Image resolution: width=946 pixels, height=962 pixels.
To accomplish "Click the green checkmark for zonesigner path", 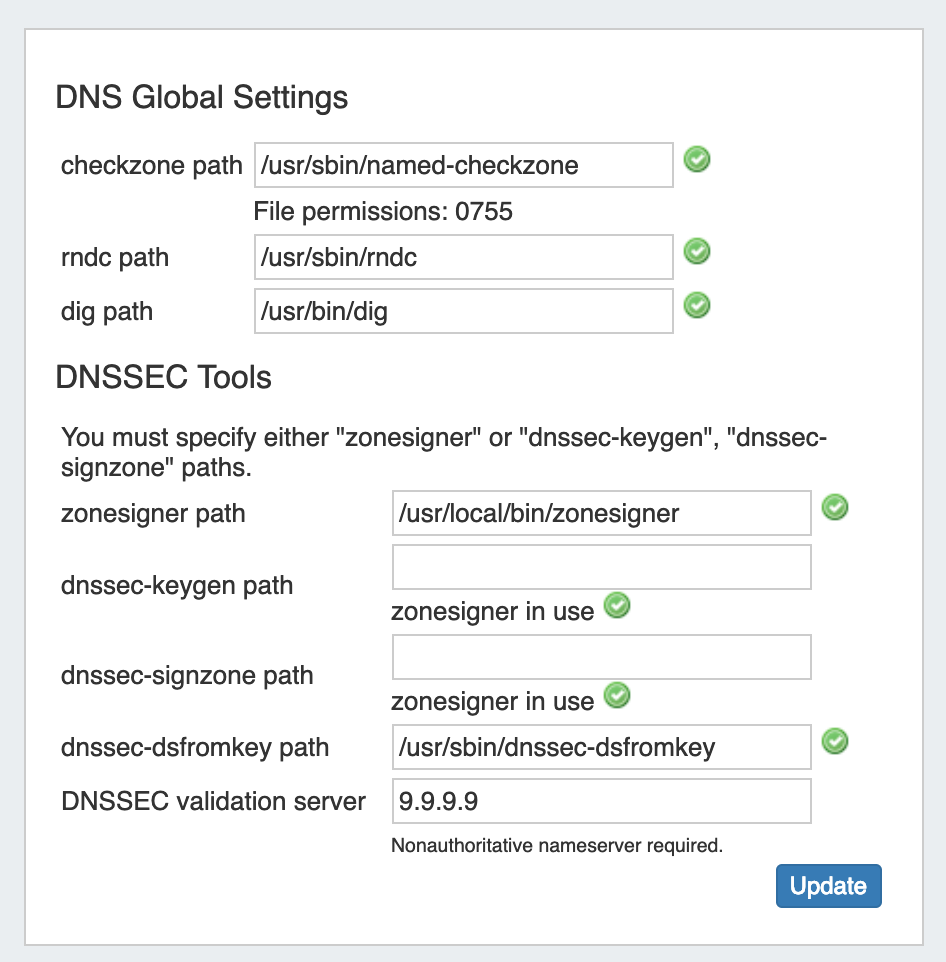I will pos(835,508).
